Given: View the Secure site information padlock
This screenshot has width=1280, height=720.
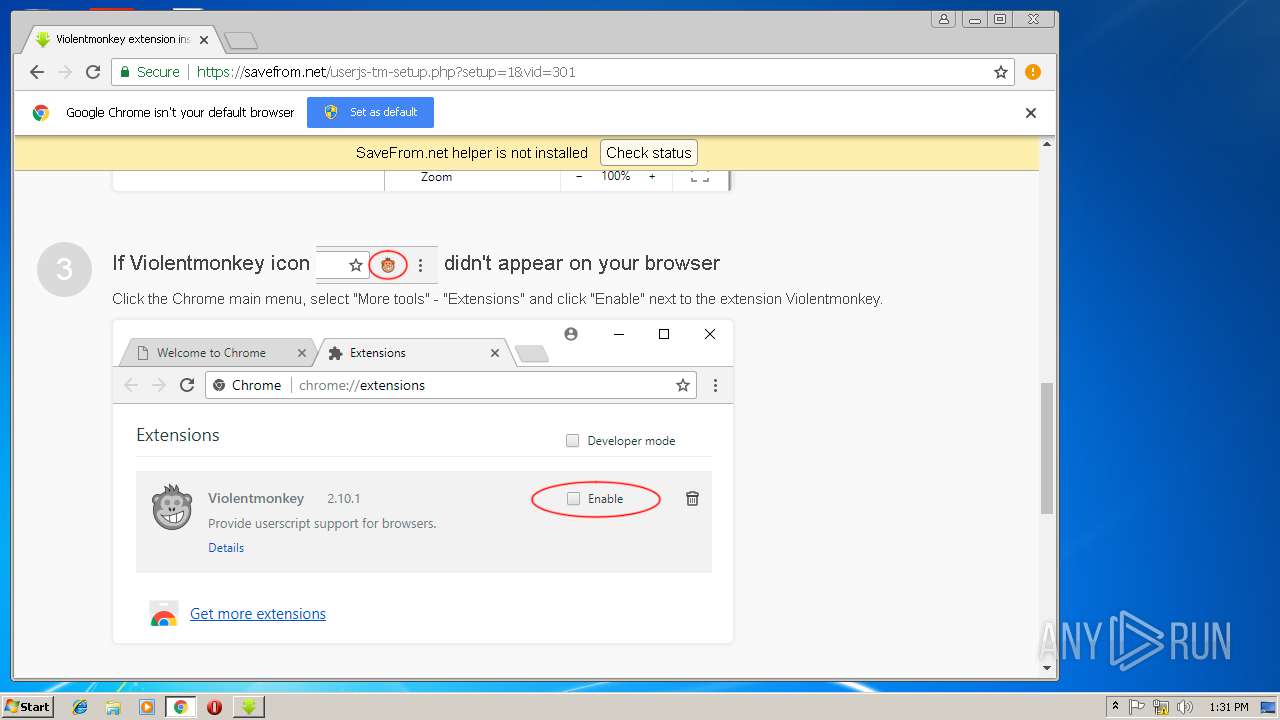Looking at the screenshot, I should click(124, 72).
